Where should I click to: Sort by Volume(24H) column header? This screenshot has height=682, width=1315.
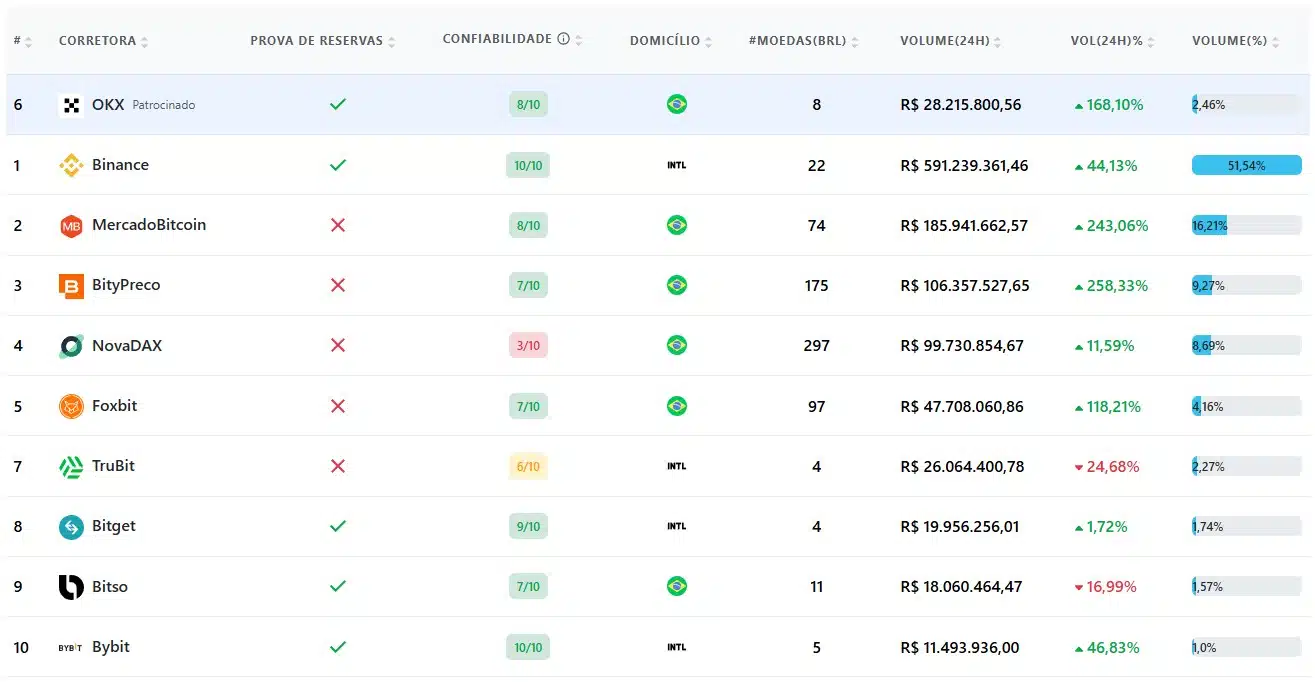pyautogui.click(x=951, y=41)
